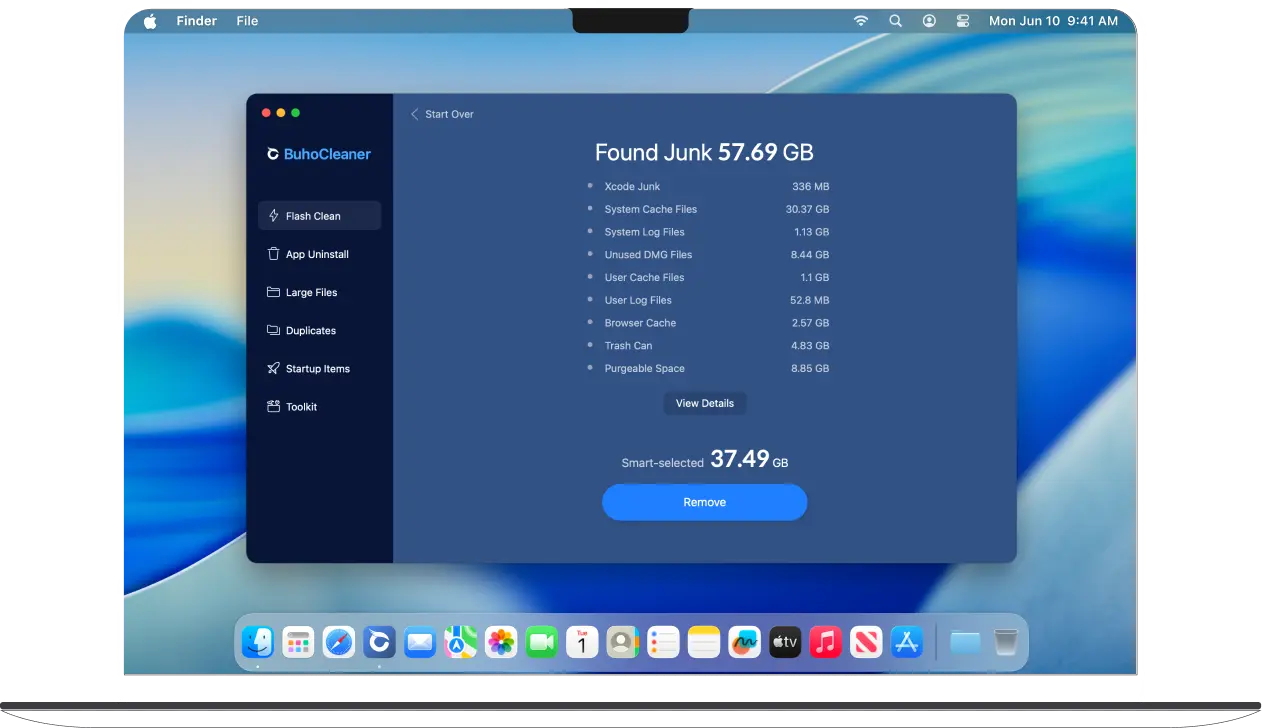Viewport: 1262px width, 728px height.
Task: Select the Flash Clean lightning icon
Action: [273, 216]
